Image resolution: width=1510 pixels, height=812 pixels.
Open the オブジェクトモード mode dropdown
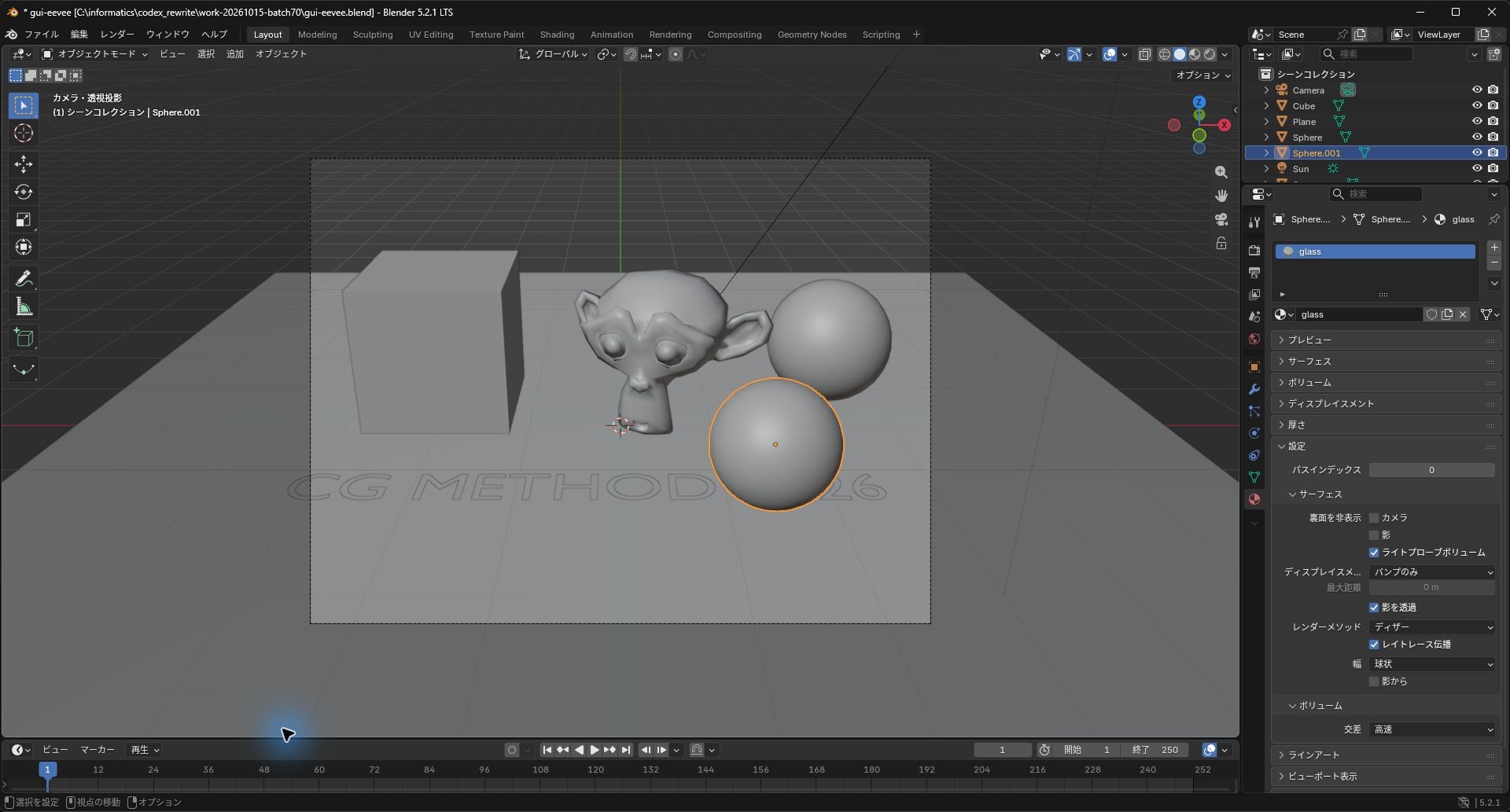pyautogui.click(x=94, y=54)
